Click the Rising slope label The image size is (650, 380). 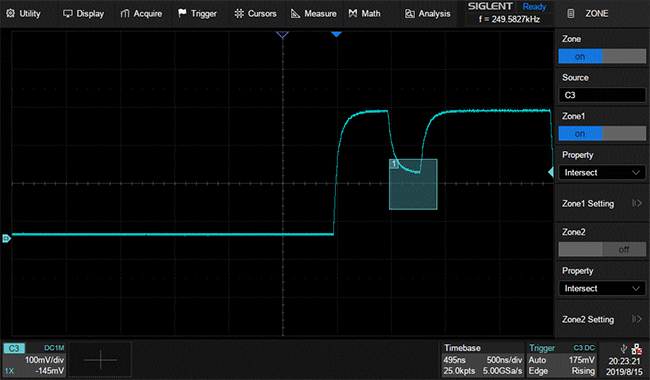[583, 371]
